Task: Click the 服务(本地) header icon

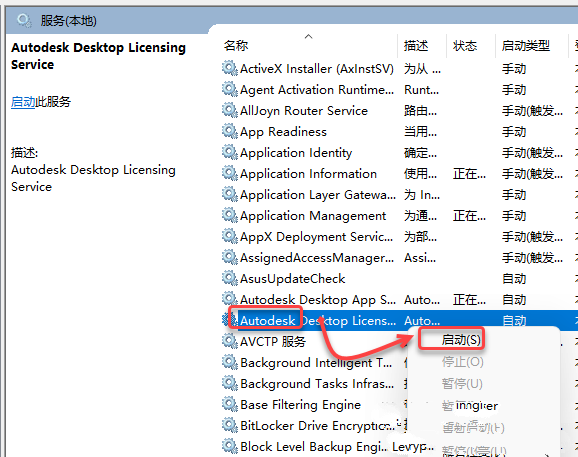Action: 24,21
